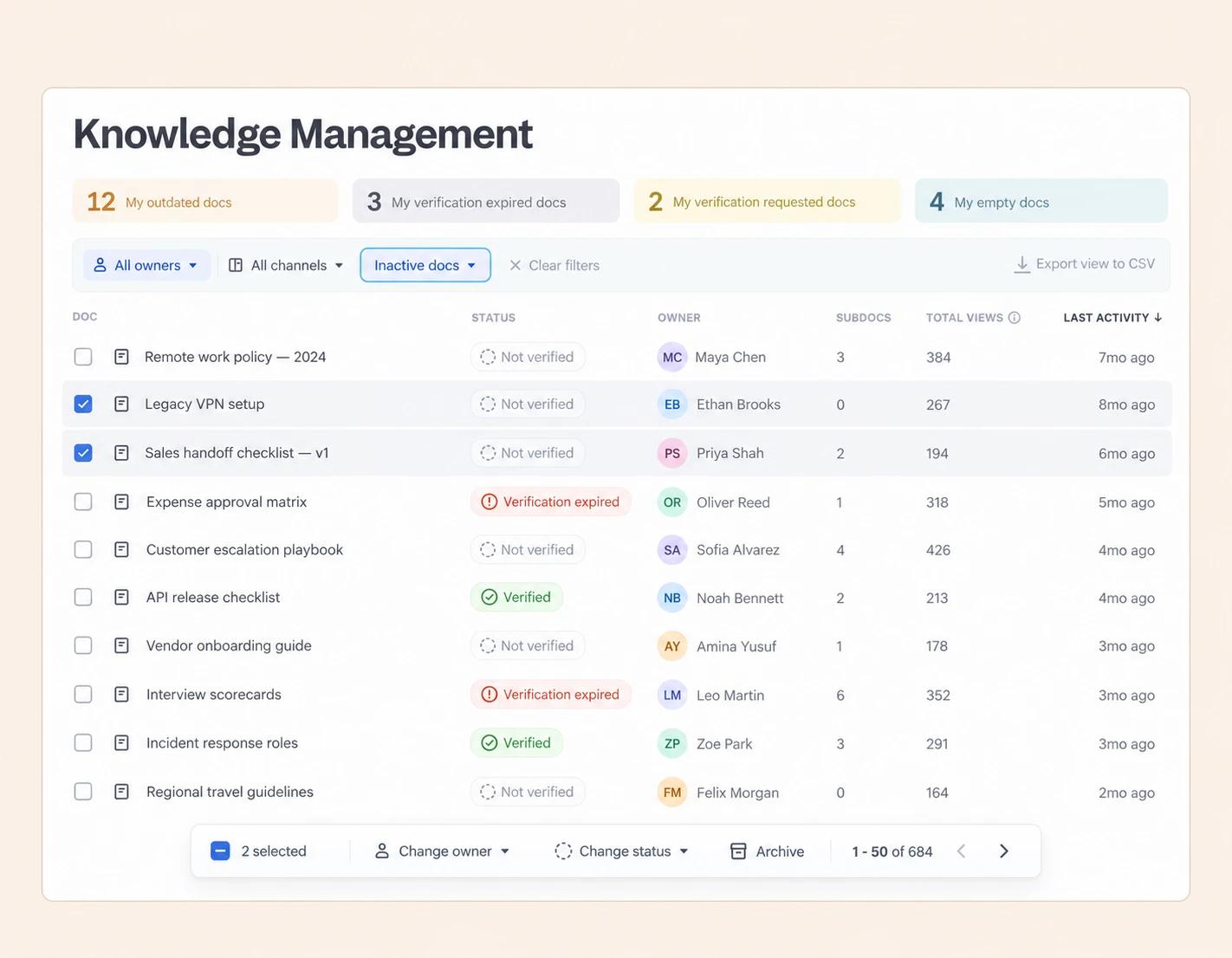Click Zoe Park's ZP avatar
1232x958 pixels.
point(672,743)
